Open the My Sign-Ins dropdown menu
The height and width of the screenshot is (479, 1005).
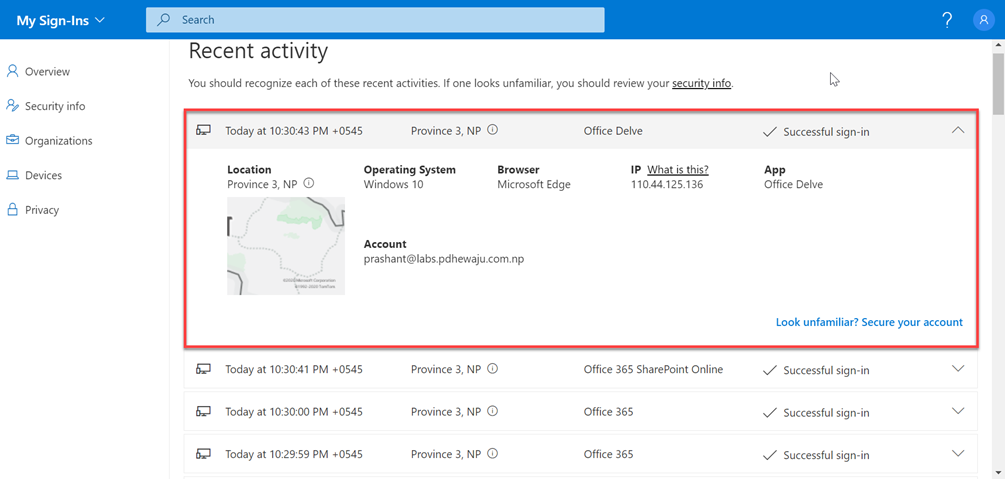[x=60, y=20]
